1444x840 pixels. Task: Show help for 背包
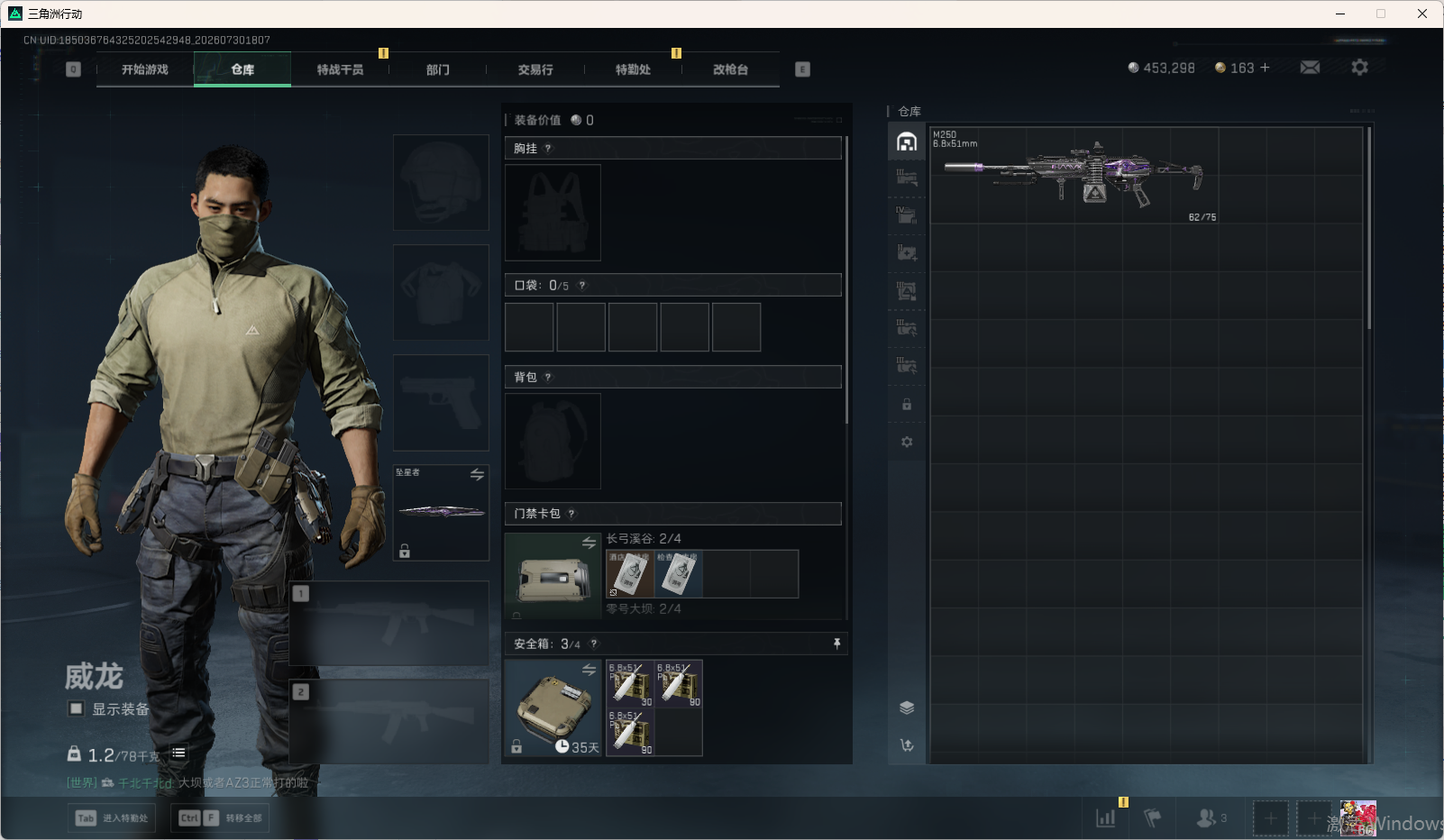click(x=548, y=378)
